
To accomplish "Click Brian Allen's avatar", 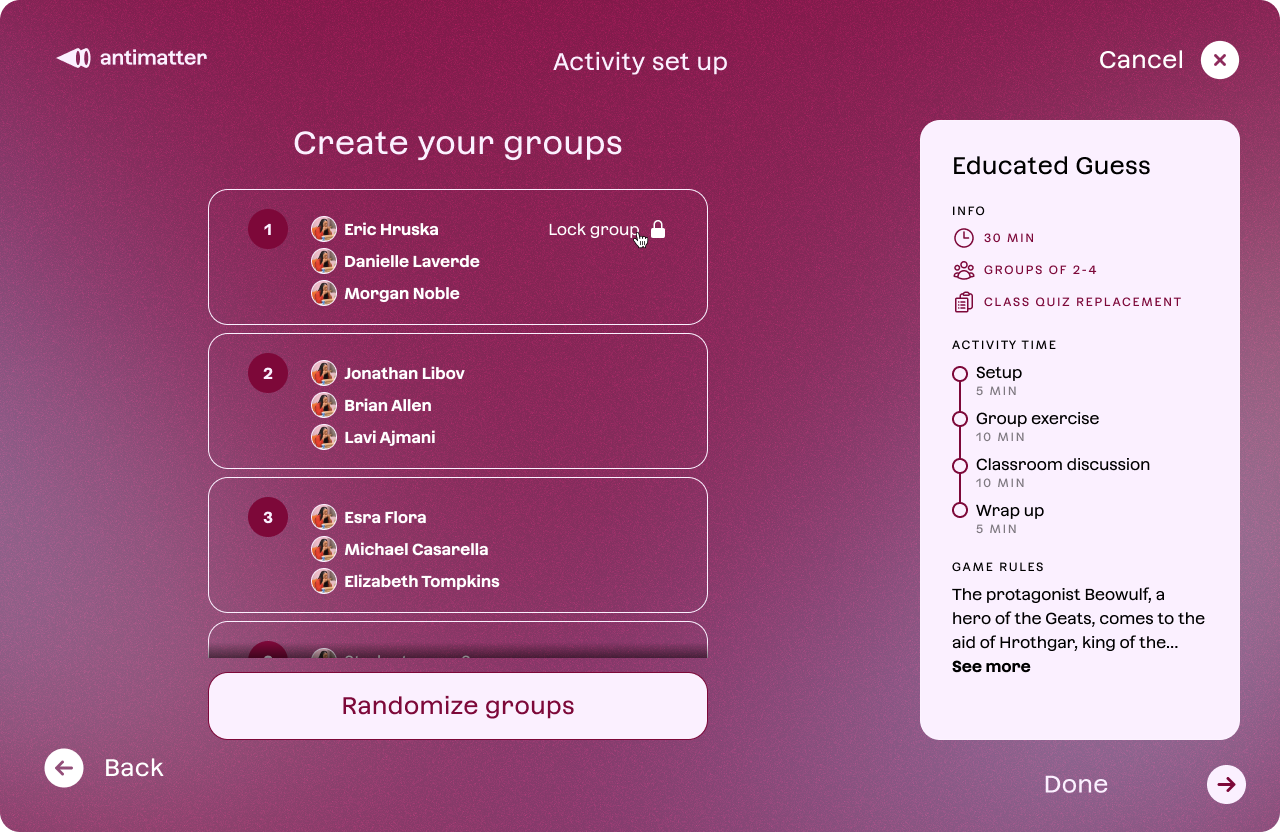I will click(324, 405).
